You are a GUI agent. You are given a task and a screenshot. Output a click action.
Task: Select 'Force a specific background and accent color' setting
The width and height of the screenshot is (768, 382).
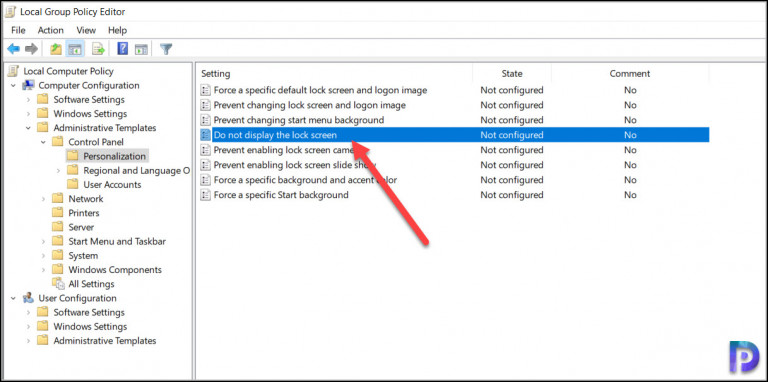point(305,180)
